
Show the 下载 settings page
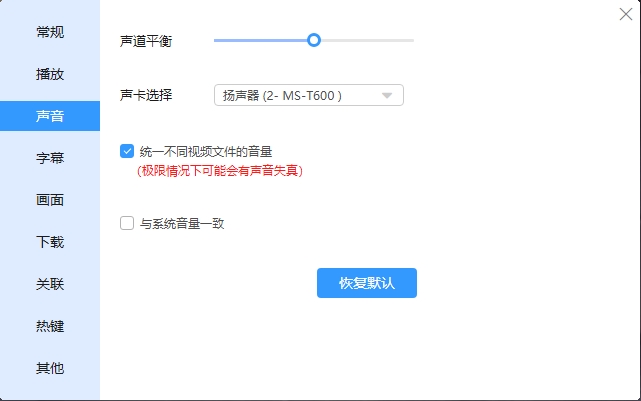click(50, 242)
